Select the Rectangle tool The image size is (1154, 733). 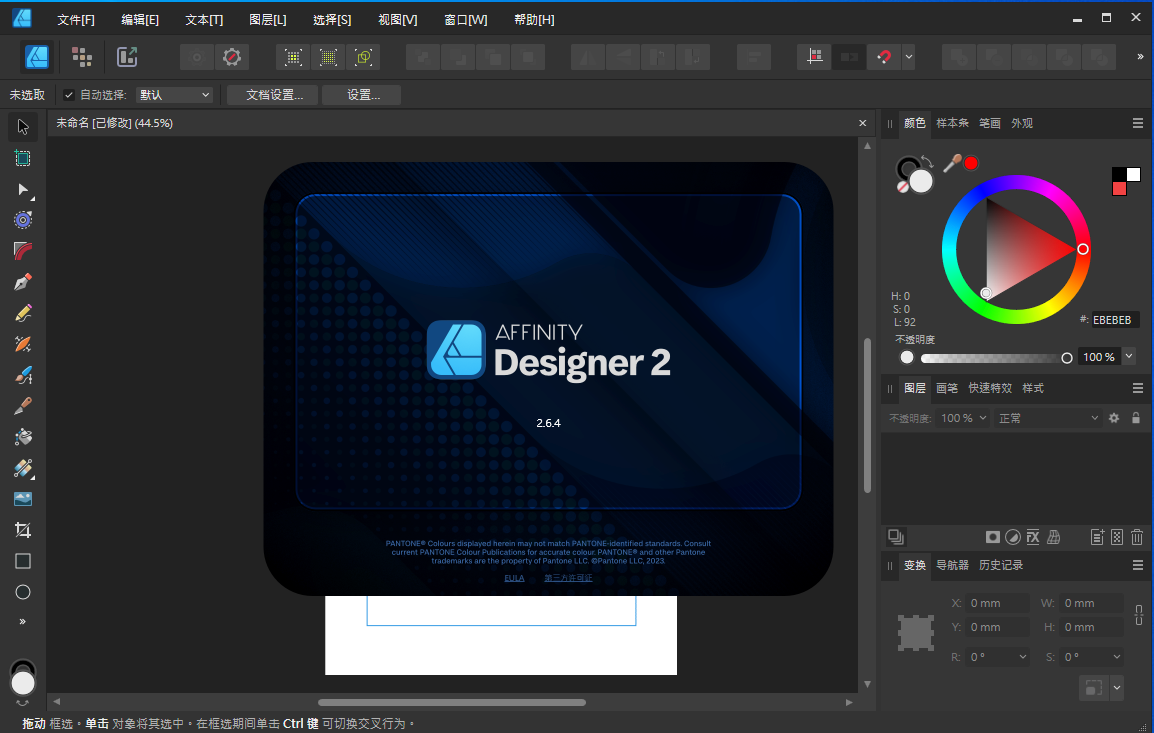pyautogui.click(x=23, y=562)
